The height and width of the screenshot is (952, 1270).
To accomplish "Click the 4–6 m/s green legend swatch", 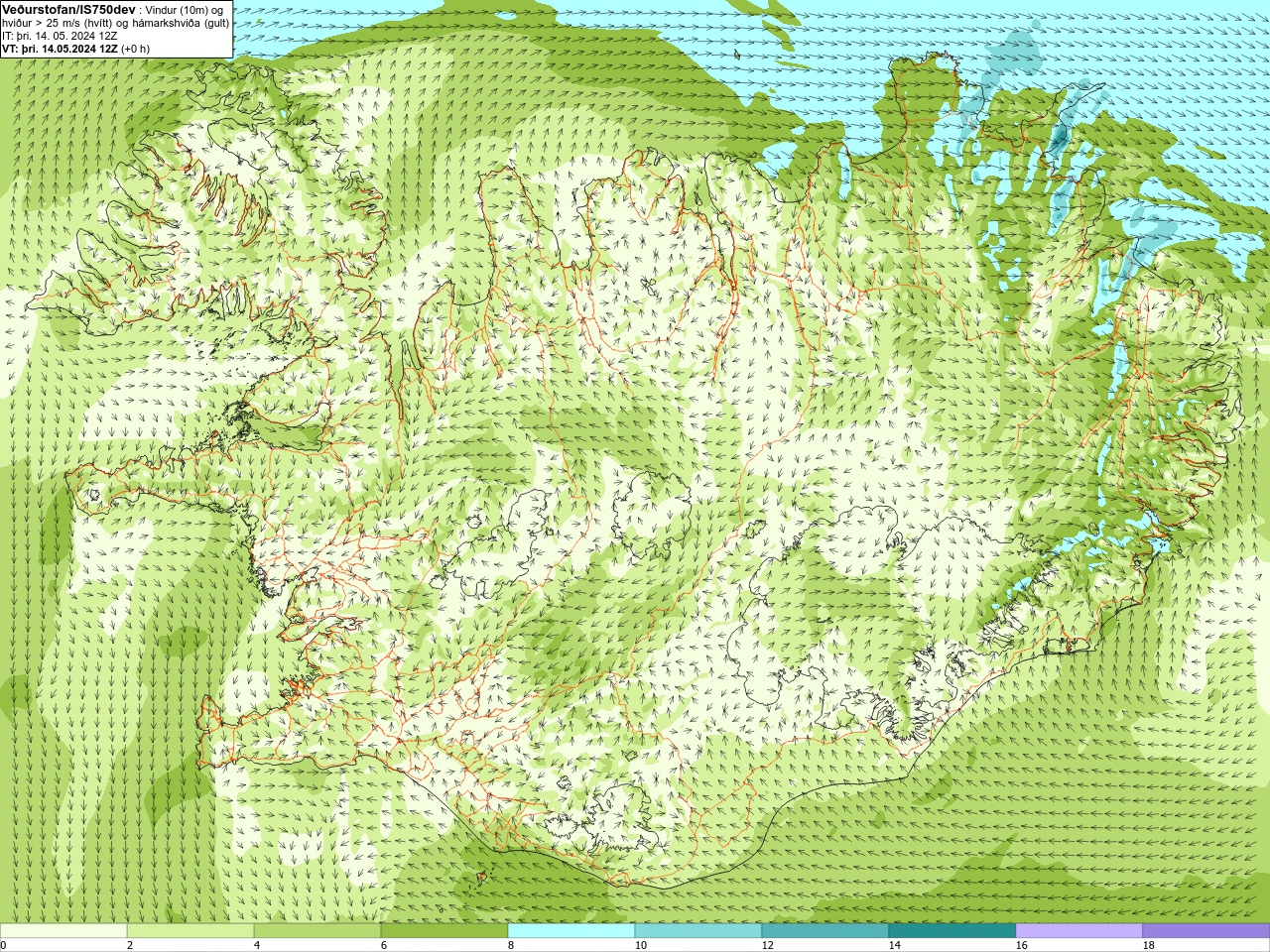I will tap(317, 931).
